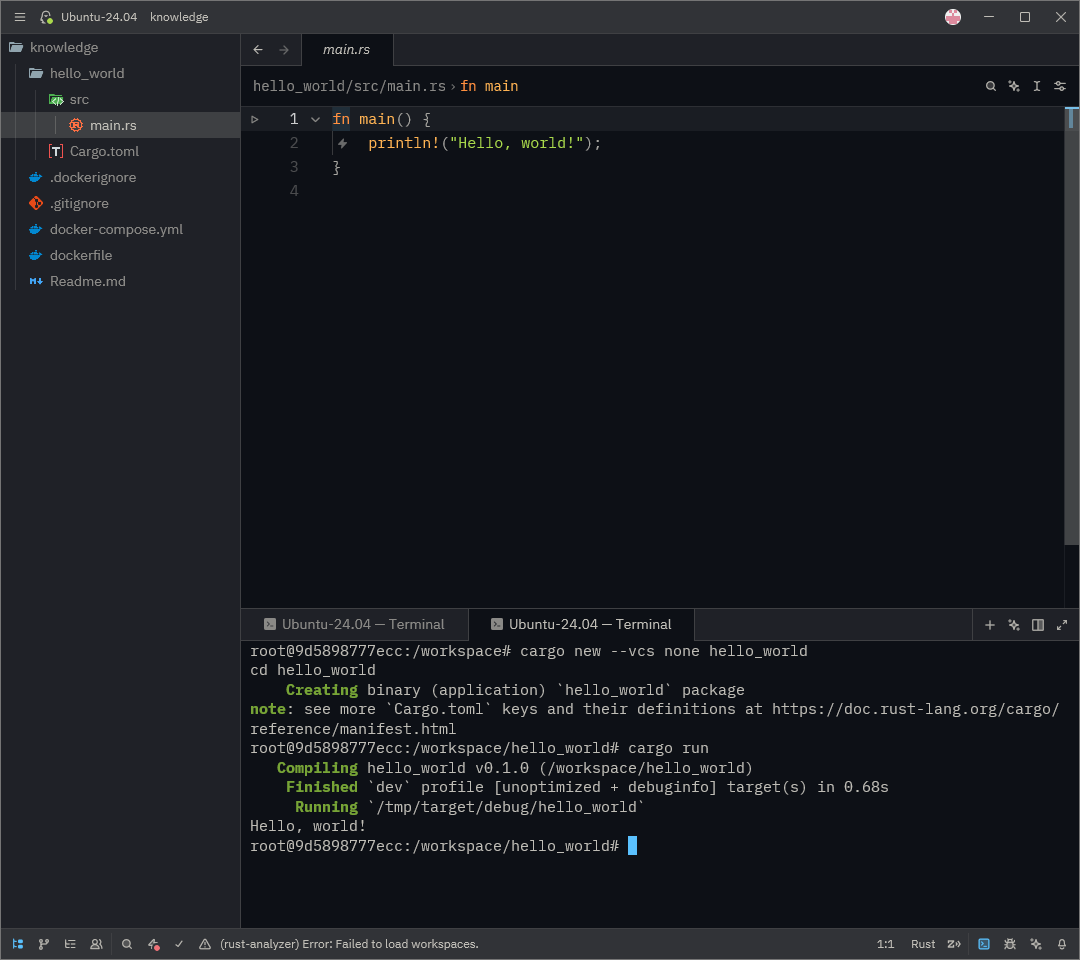Toggle the debugger panel bug icon
This screenshot has height=960, width=1080.
coord(1010,944)
